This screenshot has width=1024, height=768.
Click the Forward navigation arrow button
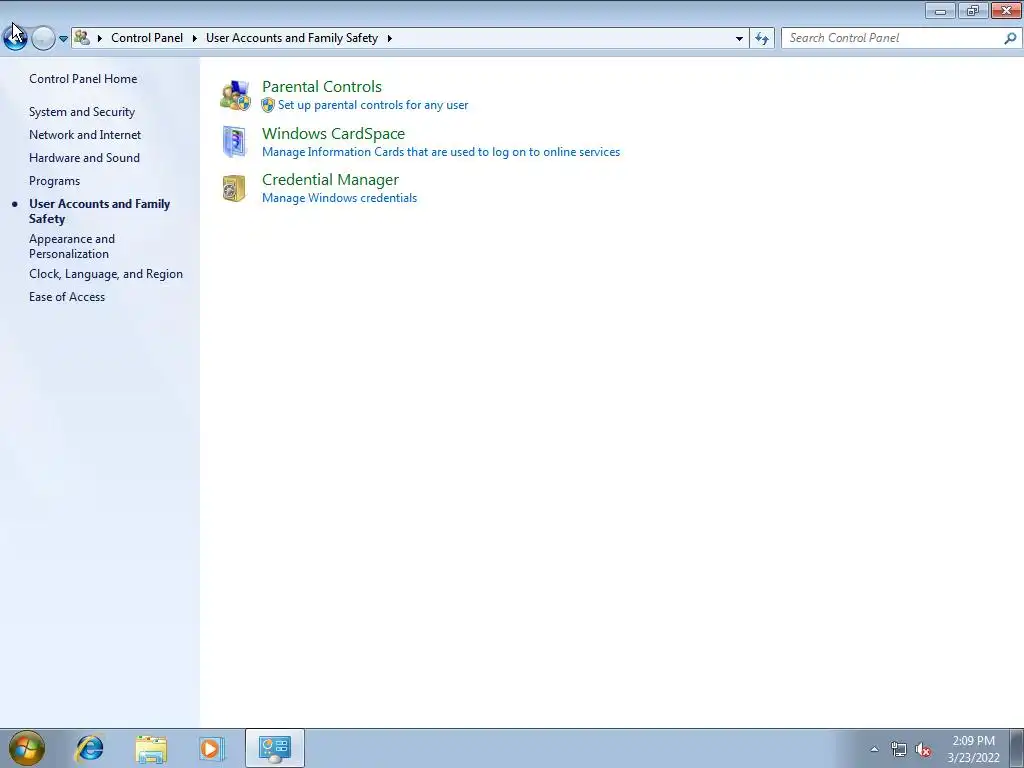pos(43,38)
